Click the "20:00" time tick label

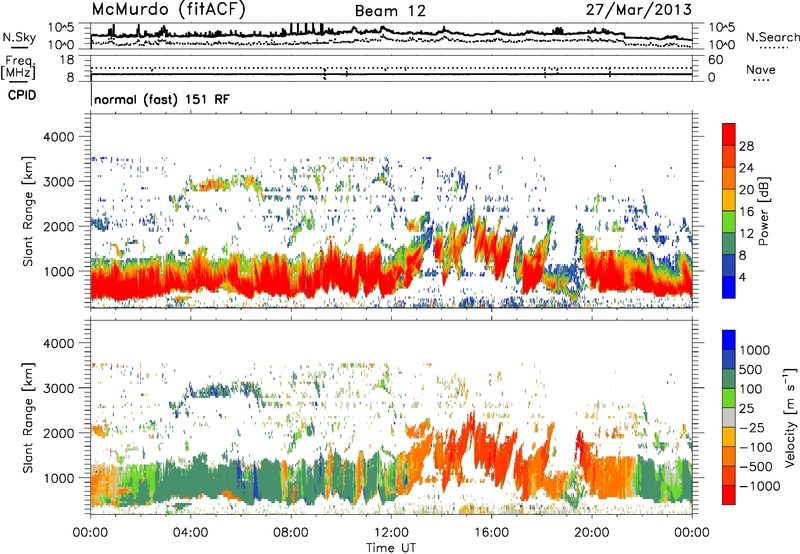pos(591,533)
